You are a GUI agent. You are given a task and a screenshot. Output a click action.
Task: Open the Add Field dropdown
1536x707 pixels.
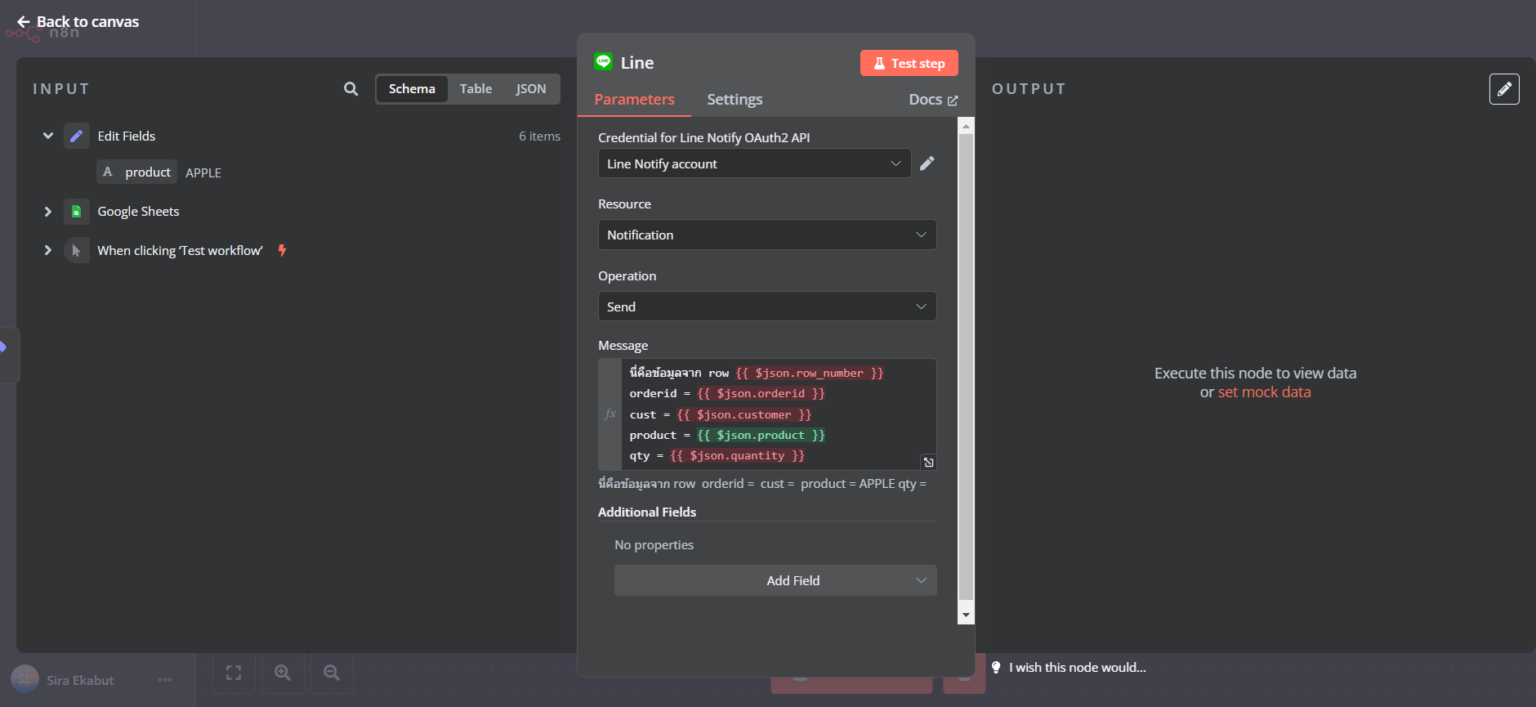click(x=775, y=580)
